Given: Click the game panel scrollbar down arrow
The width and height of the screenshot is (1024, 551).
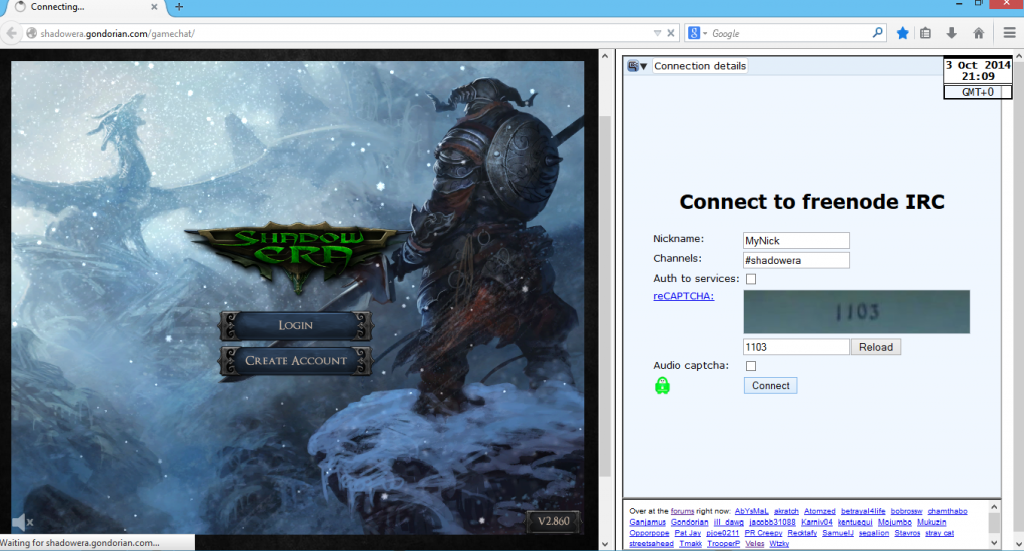Looking at the screenshot, I should click(605, 543).
